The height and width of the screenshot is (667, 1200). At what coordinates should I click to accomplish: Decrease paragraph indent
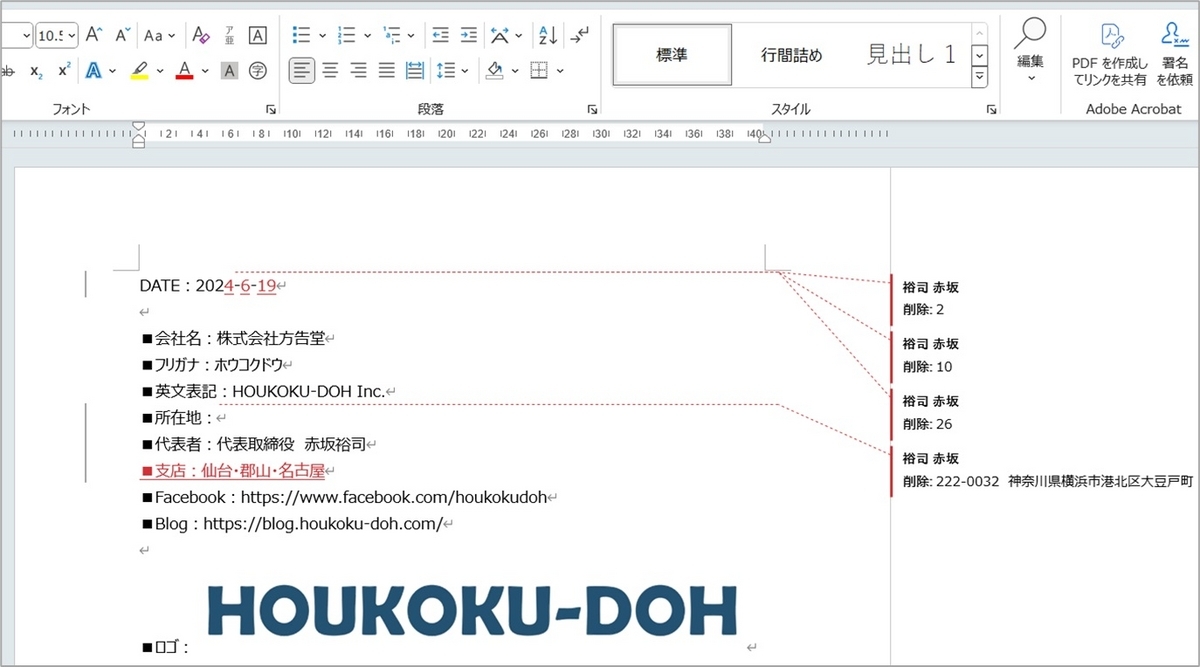click(x=440, y=35)
